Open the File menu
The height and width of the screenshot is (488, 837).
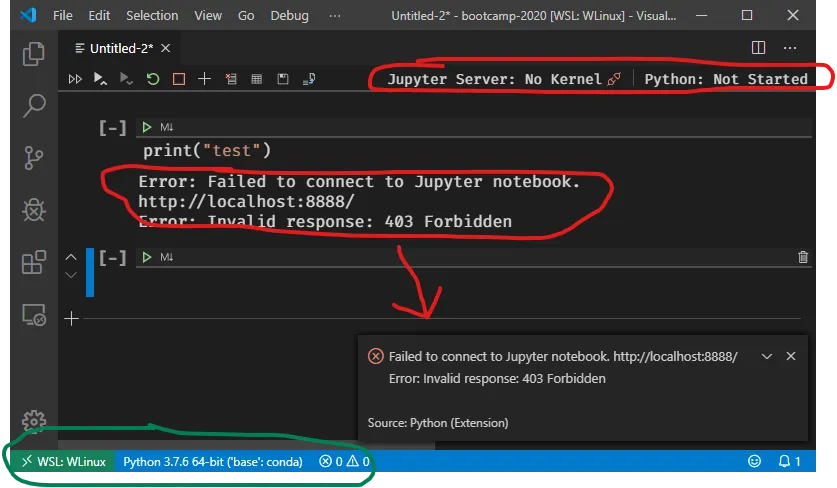[62, 15]
